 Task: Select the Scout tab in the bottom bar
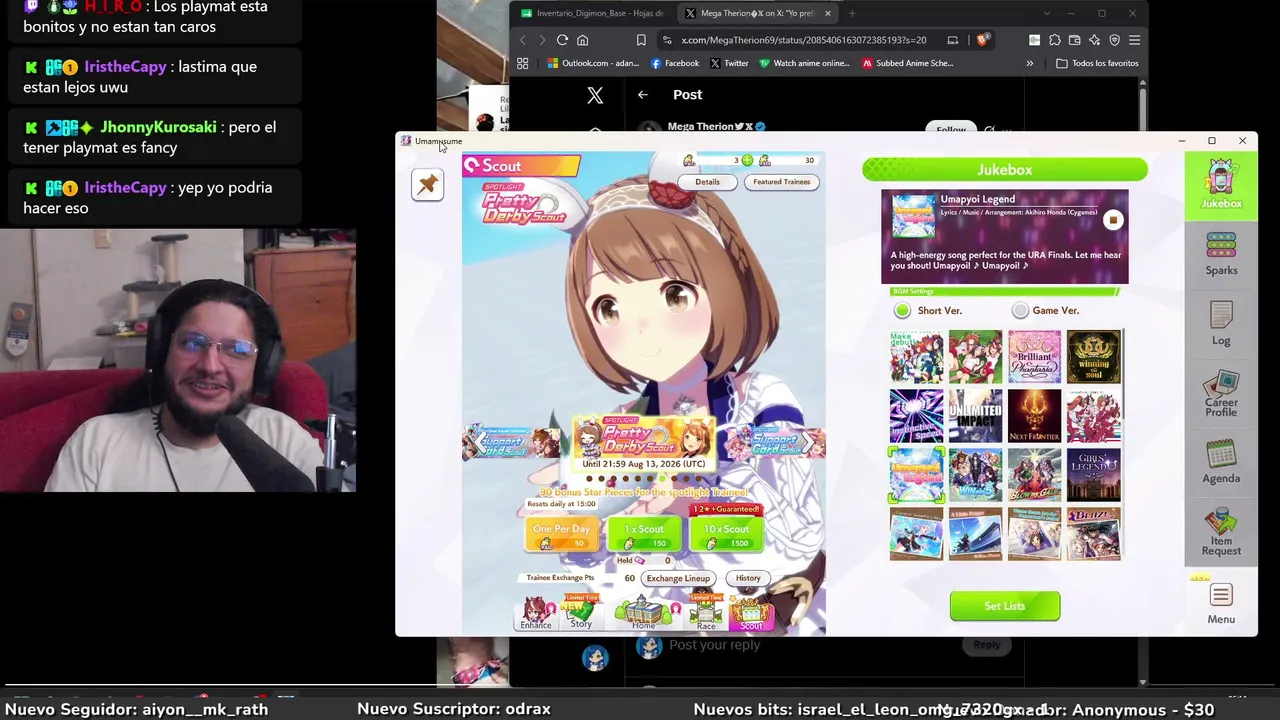751,613
